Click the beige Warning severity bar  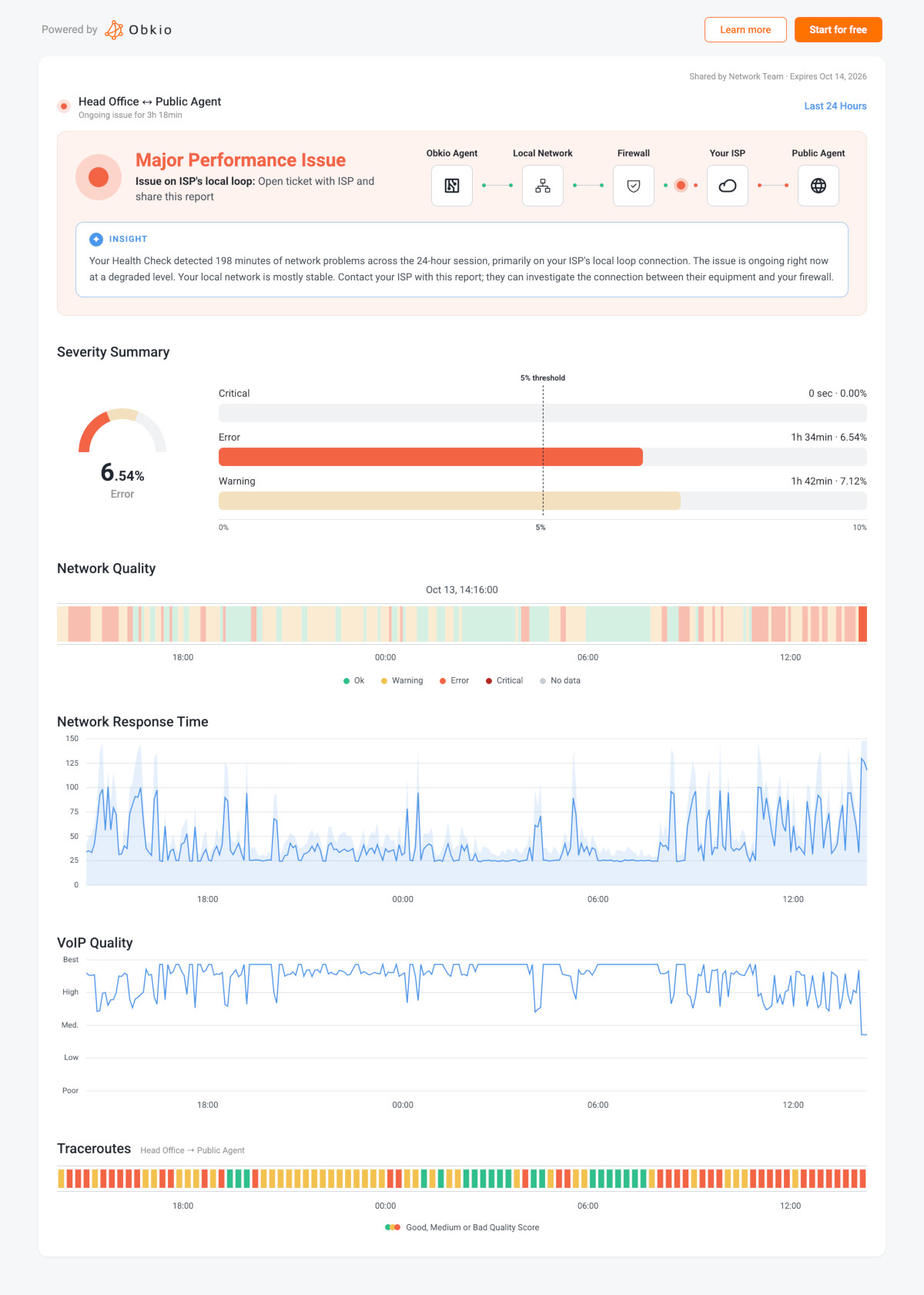coord(450,501)
